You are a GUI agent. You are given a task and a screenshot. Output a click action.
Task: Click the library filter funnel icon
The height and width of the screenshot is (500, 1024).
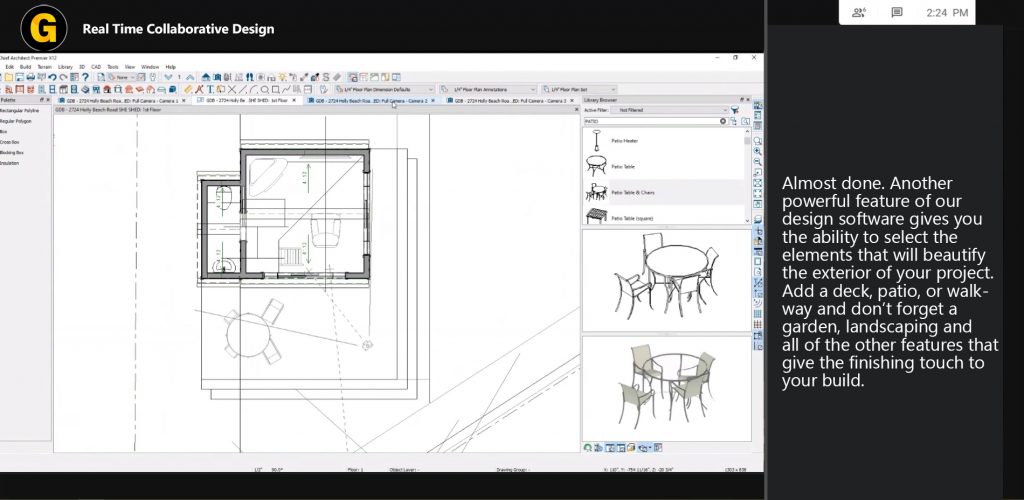pos(735,110)
